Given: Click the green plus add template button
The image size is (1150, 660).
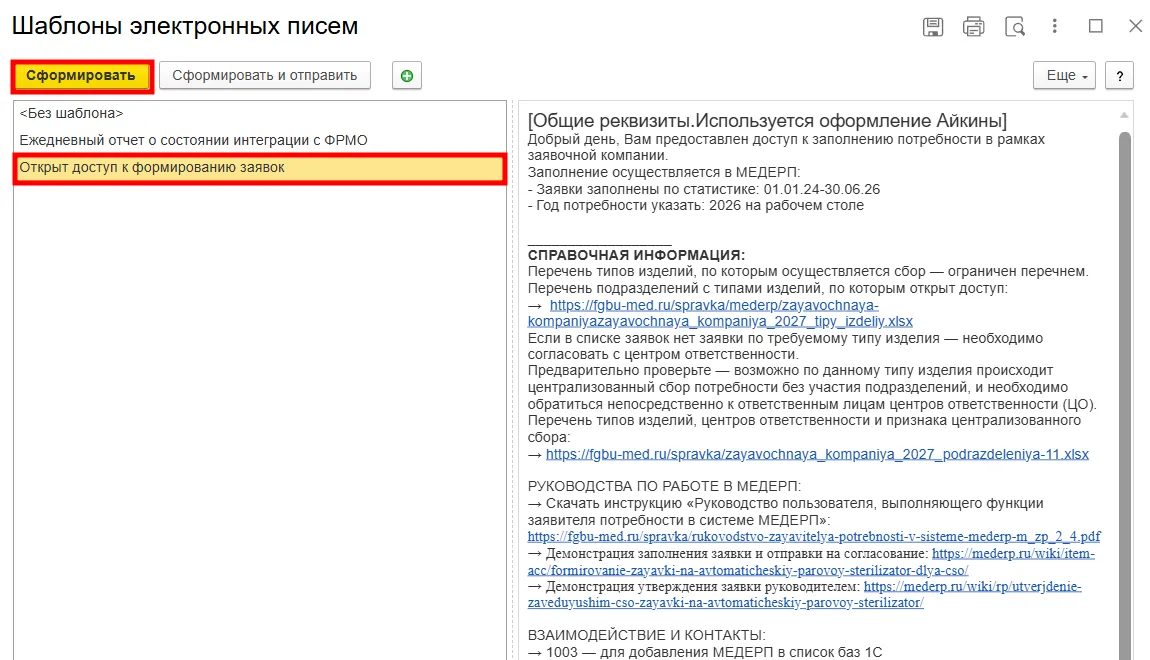Looking at the screenshot, I should [407, 76].
